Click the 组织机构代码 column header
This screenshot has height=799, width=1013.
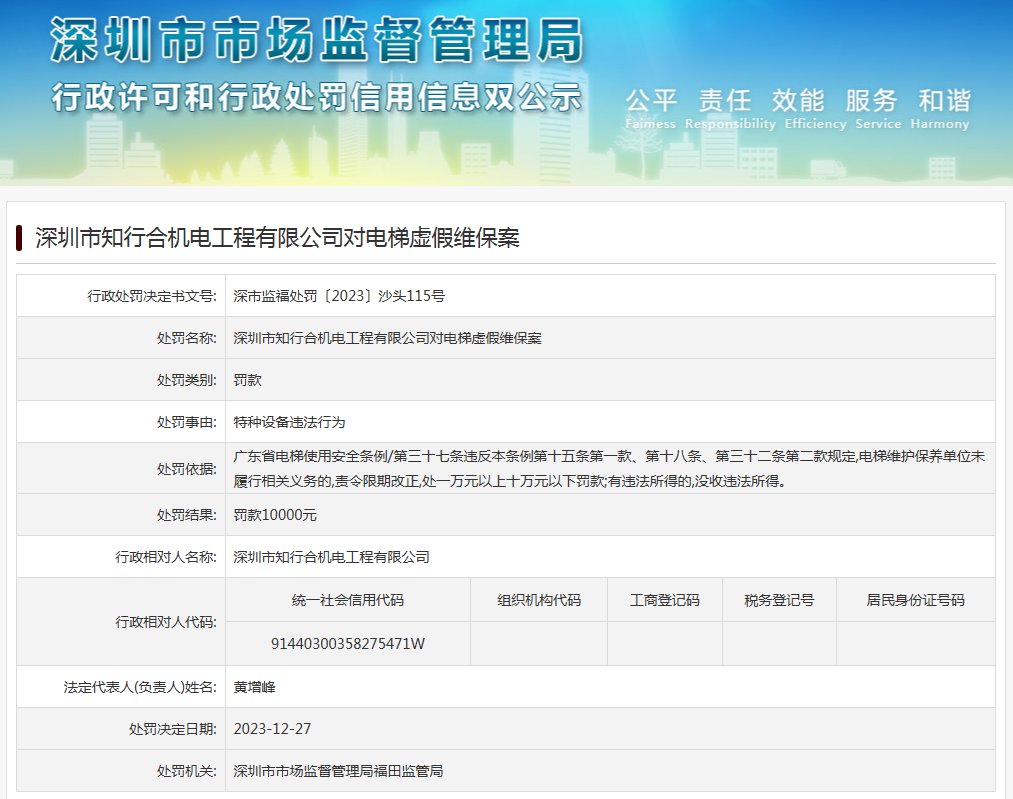pos(538,600)
